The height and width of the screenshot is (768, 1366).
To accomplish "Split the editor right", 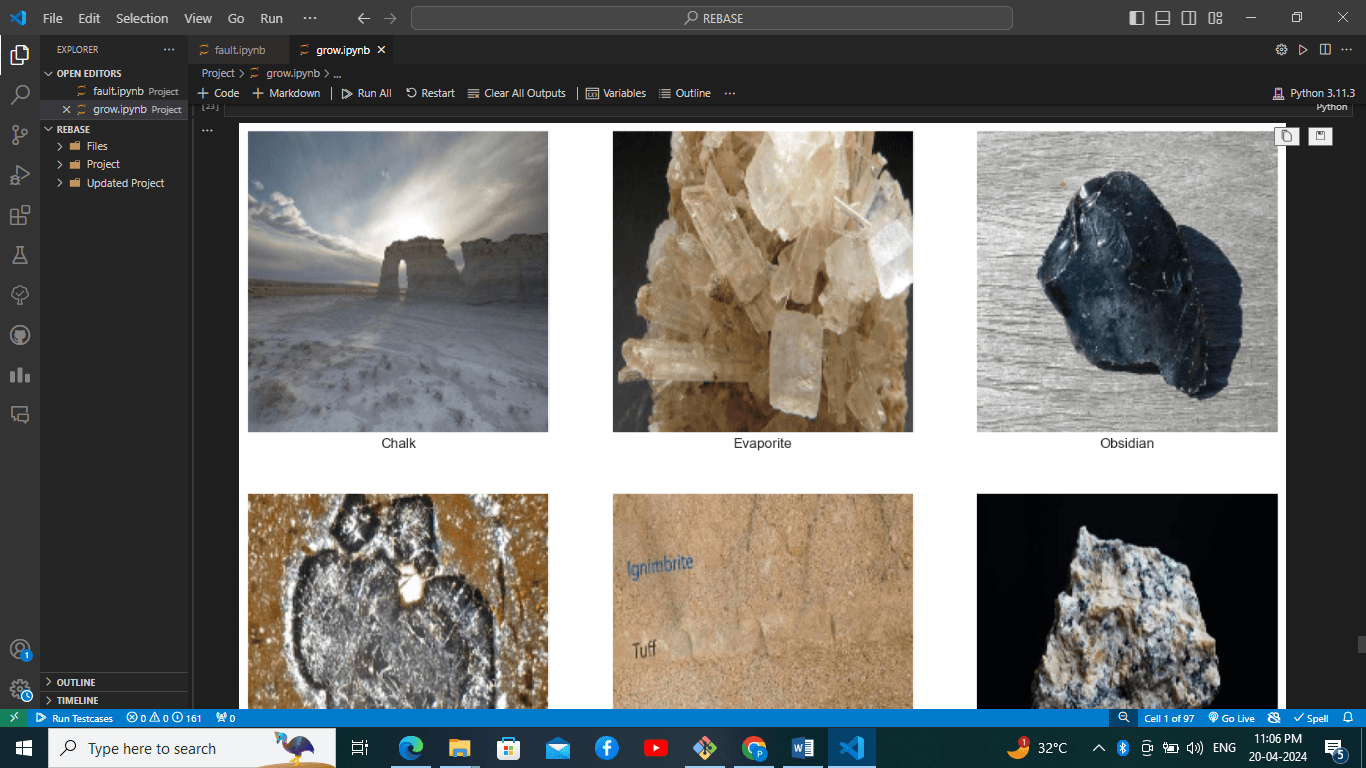I will pos(1325,49).
